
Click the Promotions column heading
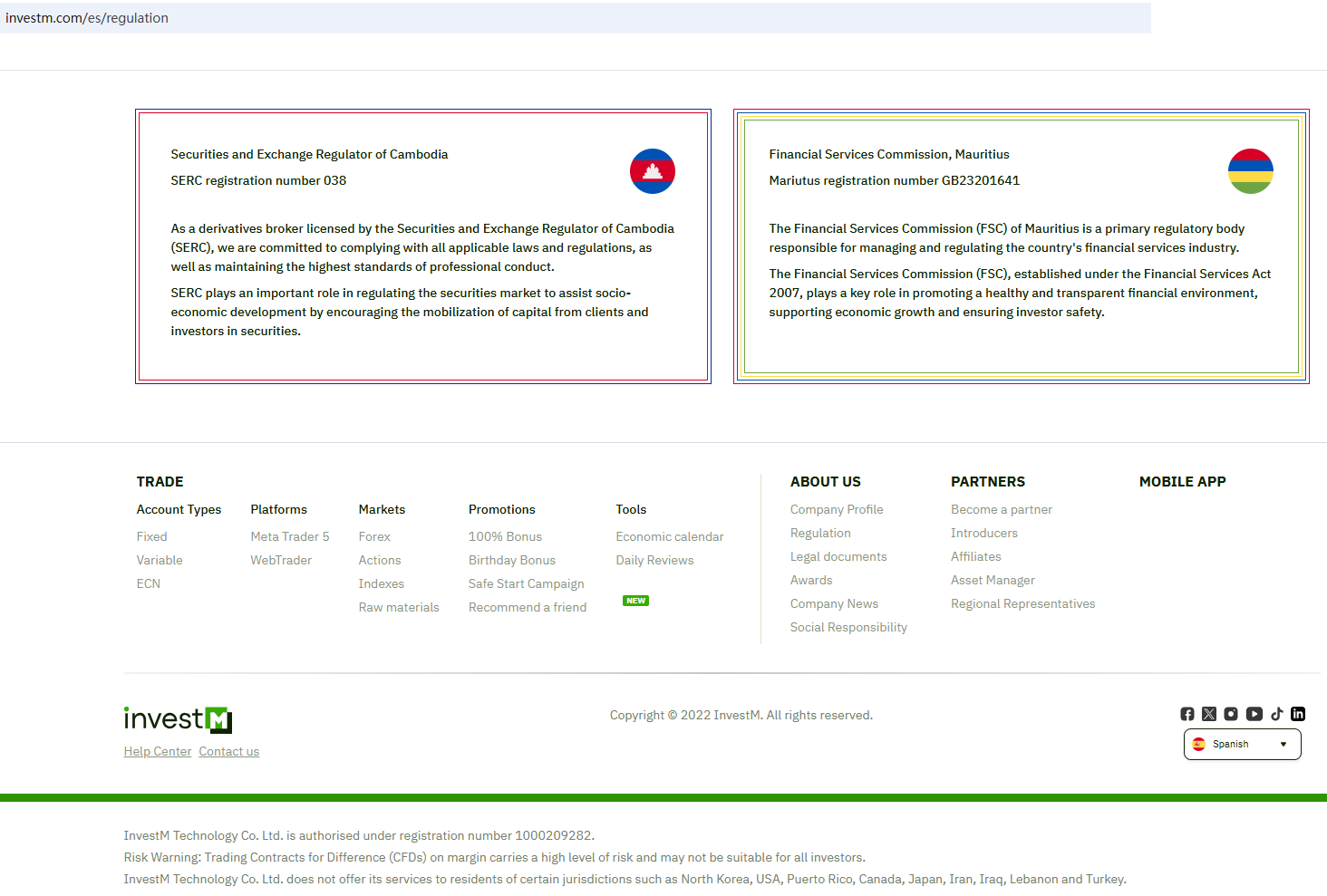point(502,509)
